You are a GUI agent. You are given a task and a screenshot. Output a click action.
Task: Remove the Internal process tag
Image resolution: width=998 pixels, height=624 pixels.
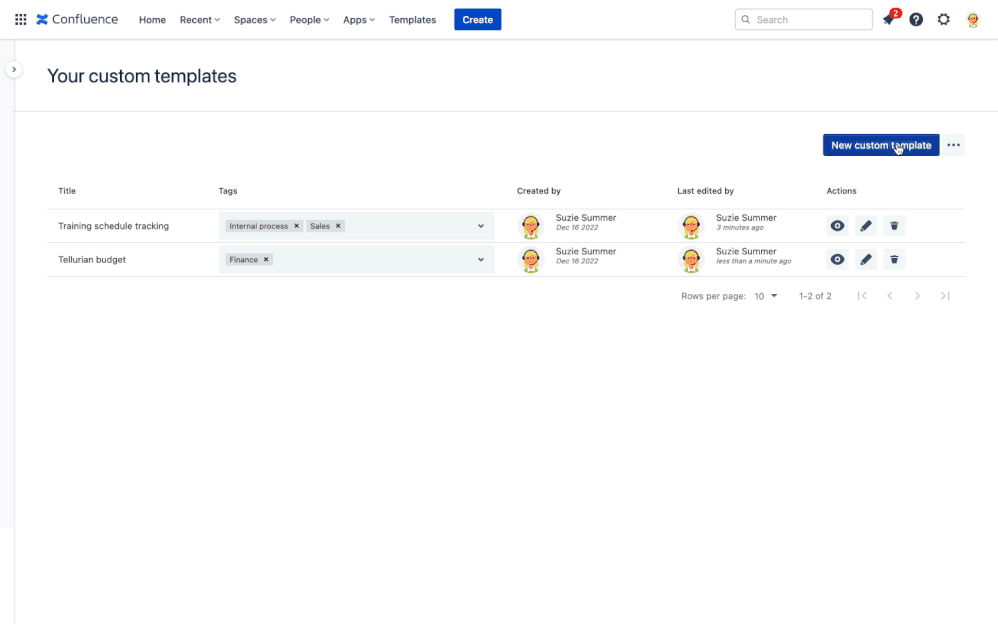[296, 226]
